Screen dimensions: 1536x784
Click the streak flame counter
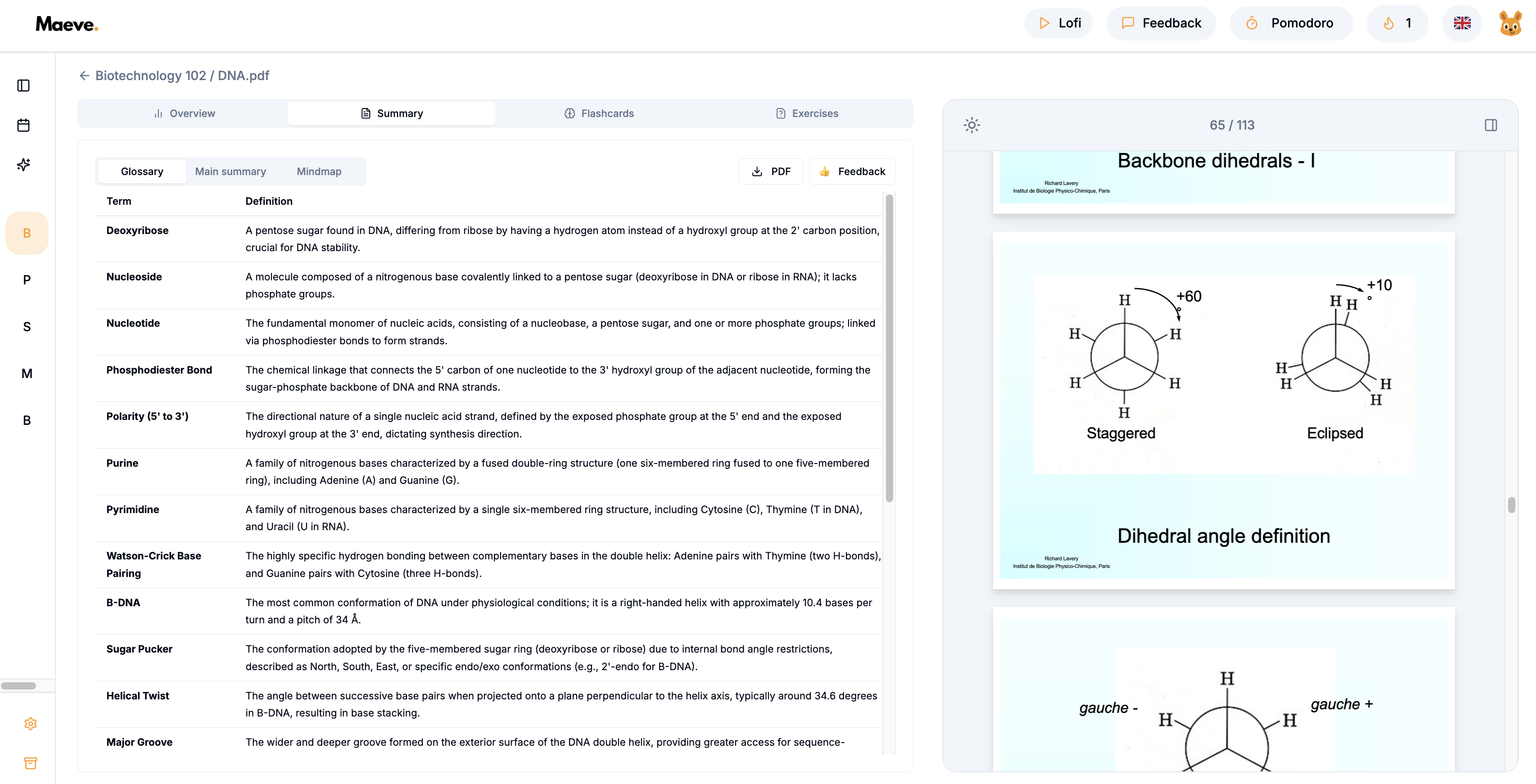point(1397,23)
